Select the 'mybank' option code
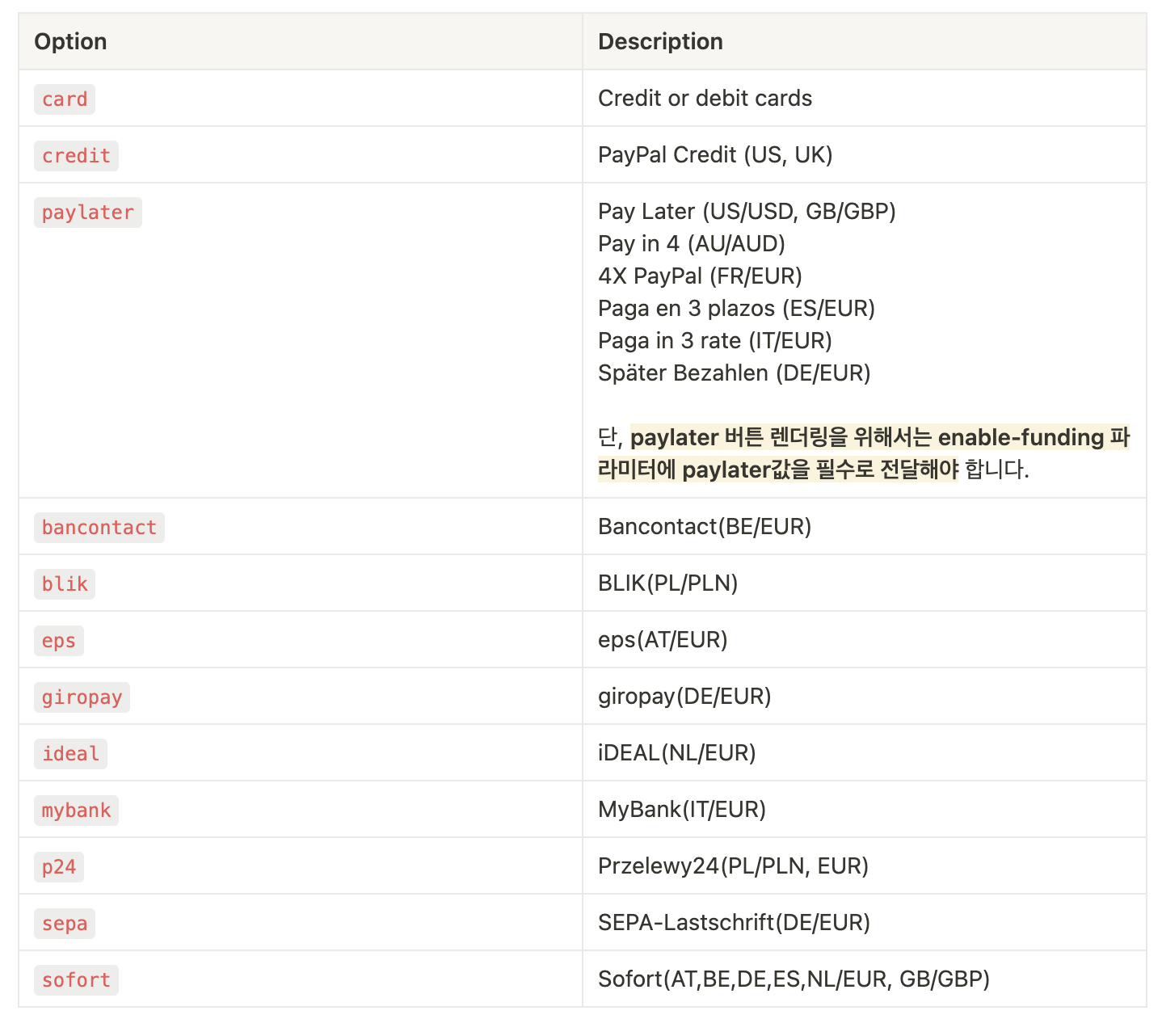The width and height of the screenshot is (1162, 1036). click(76, 810)
